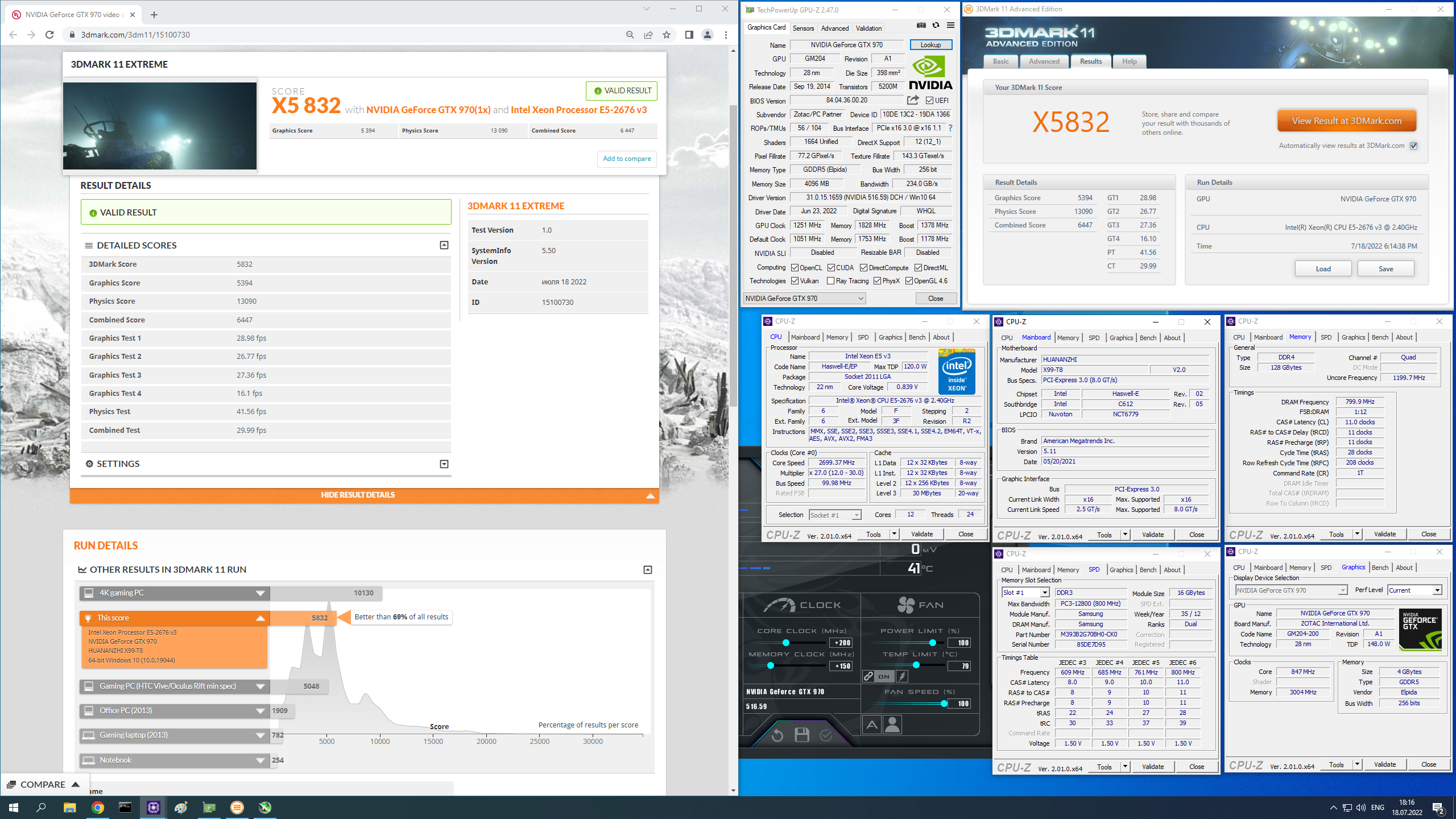Viewport: 1456px width, 819px height.
Task: Click the CPU-Z icon on the taskbar
Action: pyautogui.click(x=153, y=807)
